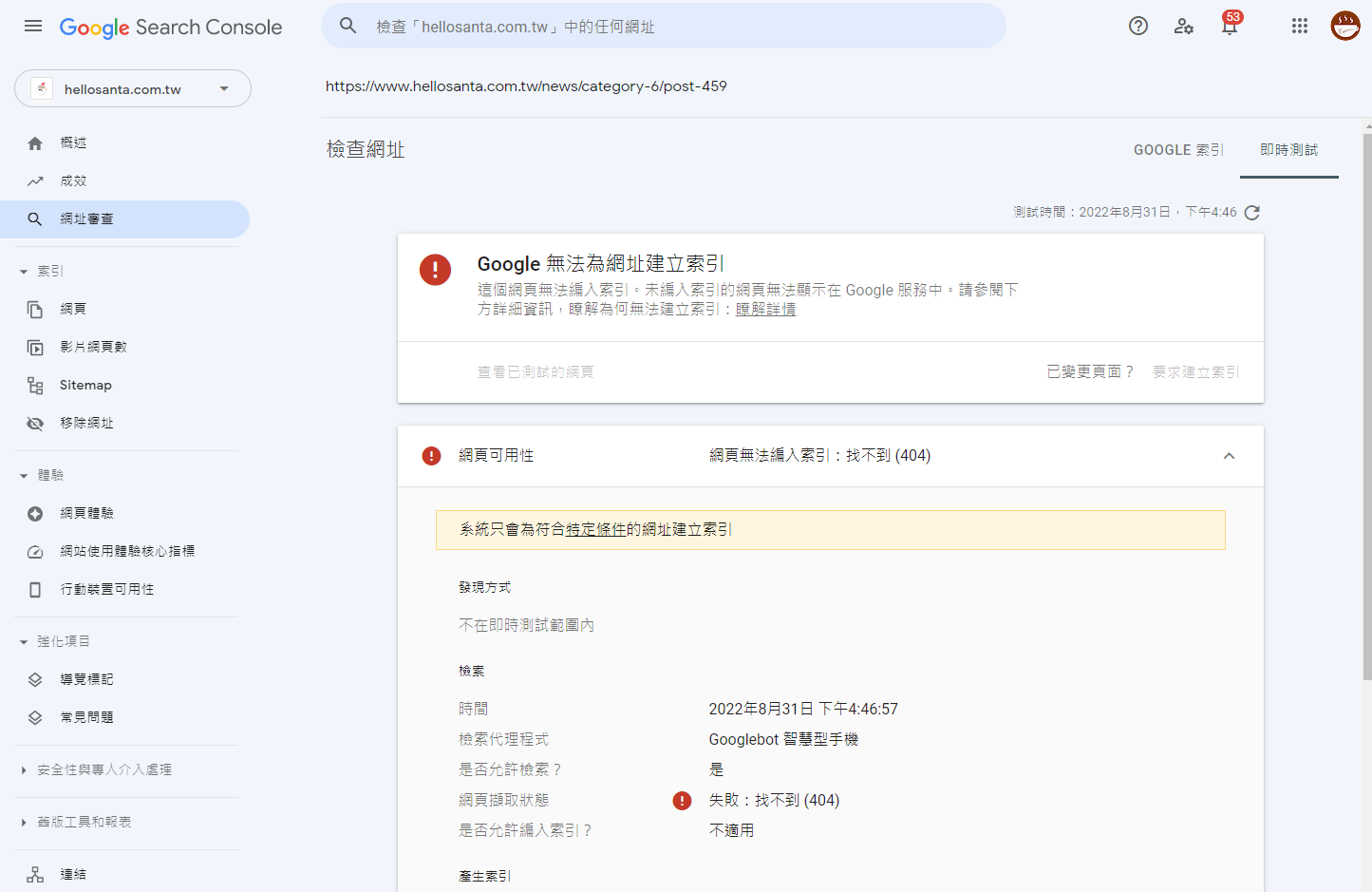This screenshot has width=1372, height=892.
Task: Click the large red error icon in the index card
Action: pos(436,270)
